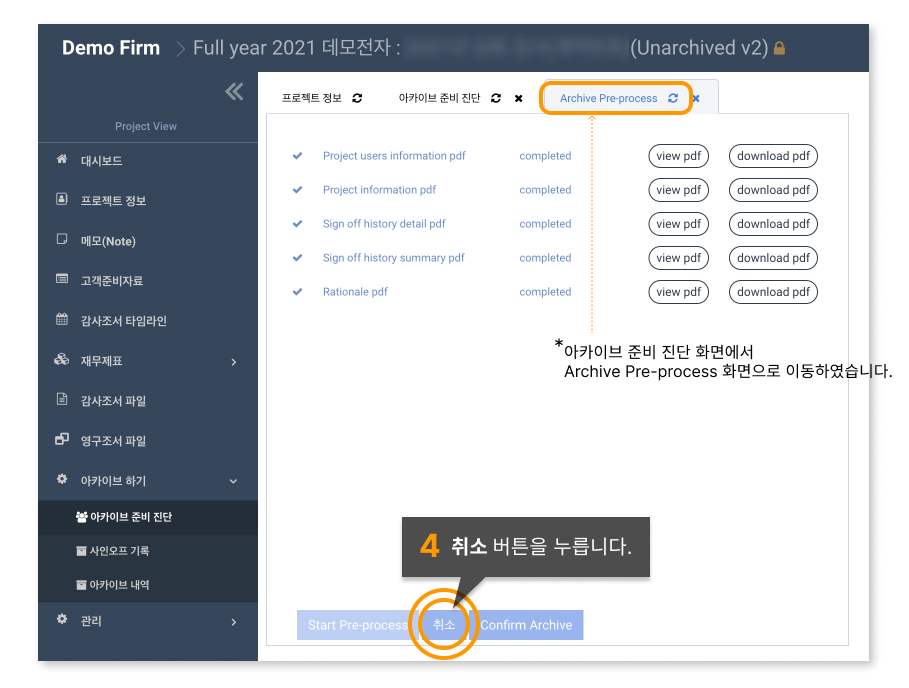
Task: Click view pdf for Rationale pdf
Action: point(678,291)
